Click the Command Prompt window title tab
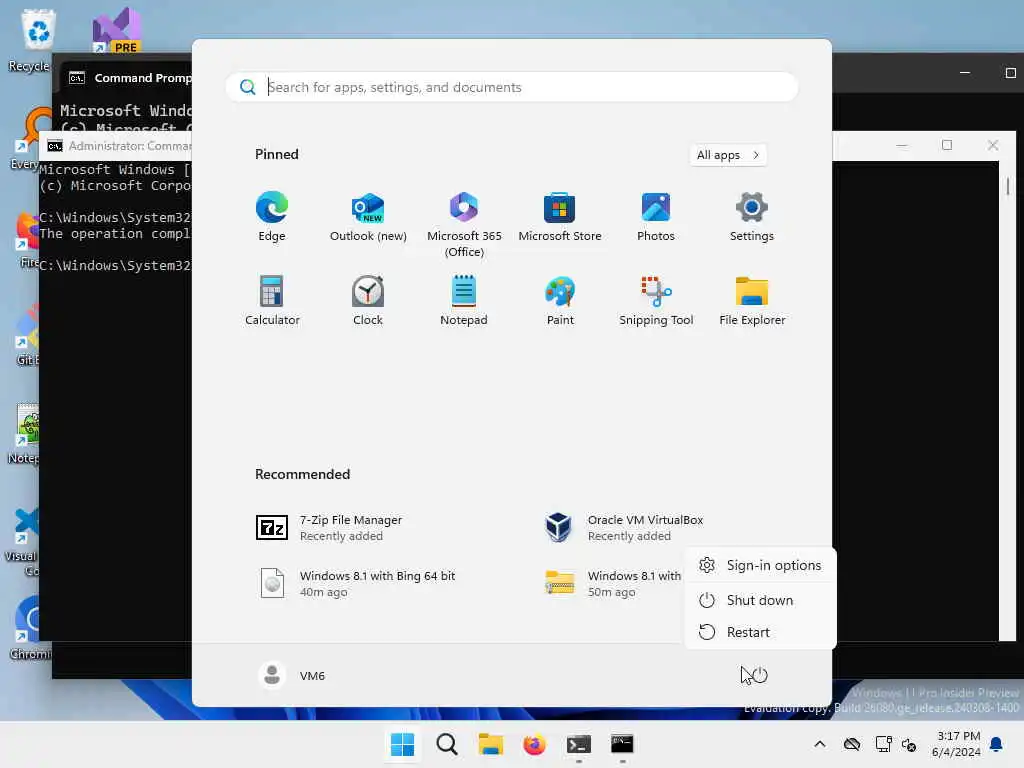 click(x=129, y=78)
